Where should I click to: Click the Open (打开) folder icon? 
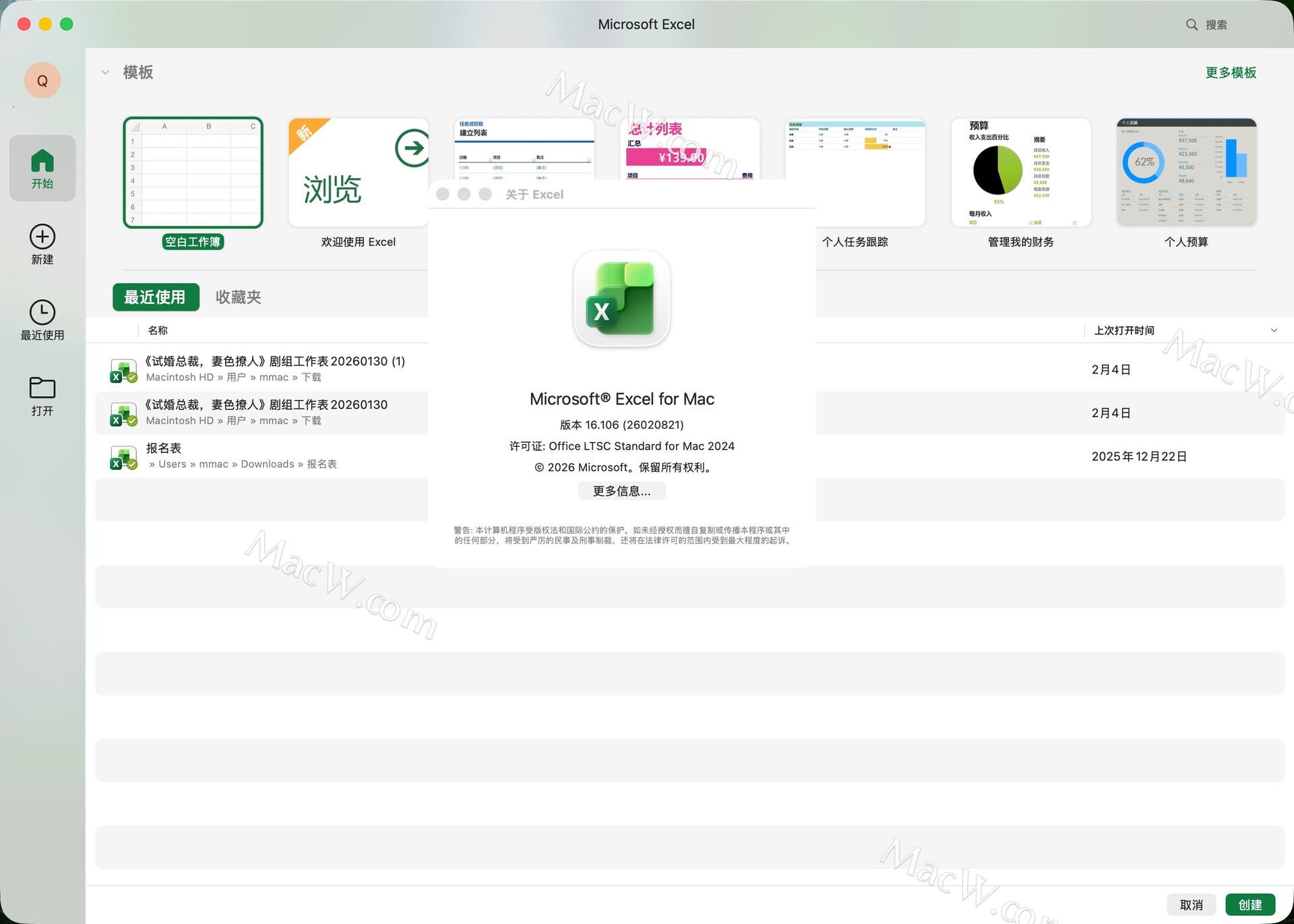[x=42, y=388]
